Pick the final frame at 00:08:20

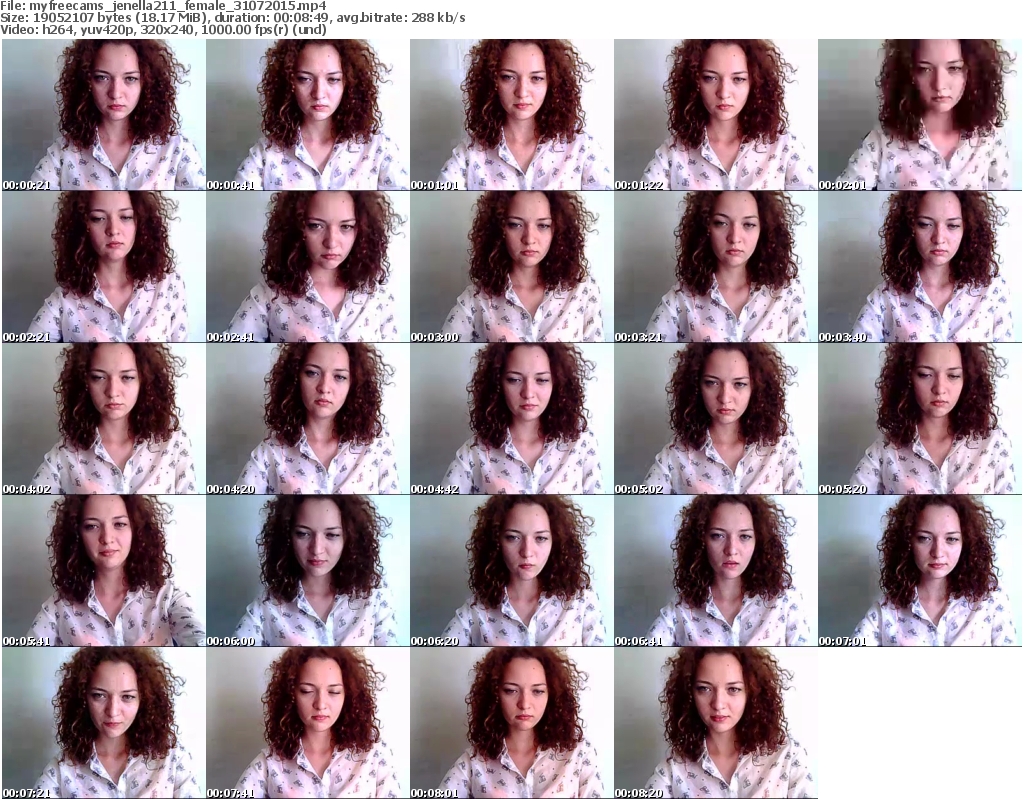[x=715, y=723]
